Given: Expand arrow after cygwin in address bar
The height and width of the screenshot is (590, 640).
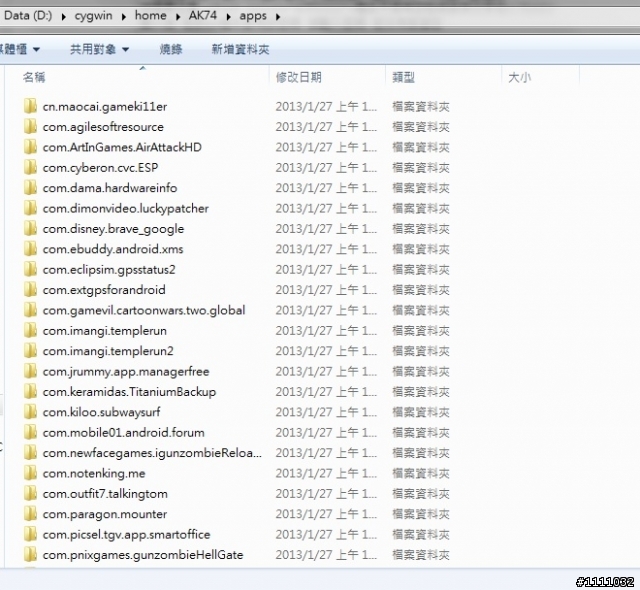Looking at the screenshot, I should 124,17.
